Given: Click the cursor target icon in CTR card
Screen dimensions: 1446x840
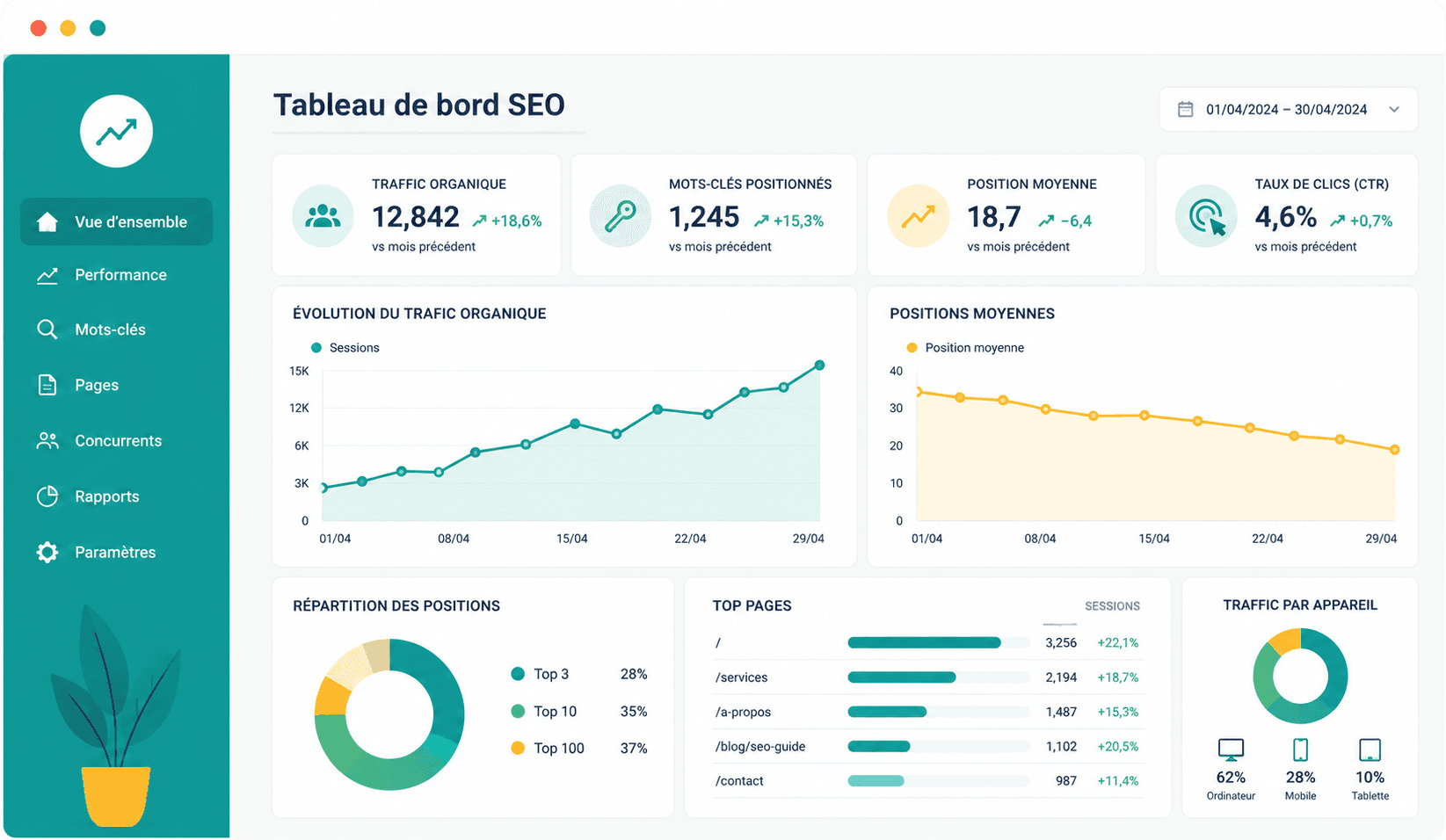Looking at the screenshot, I should point(1206,215).
